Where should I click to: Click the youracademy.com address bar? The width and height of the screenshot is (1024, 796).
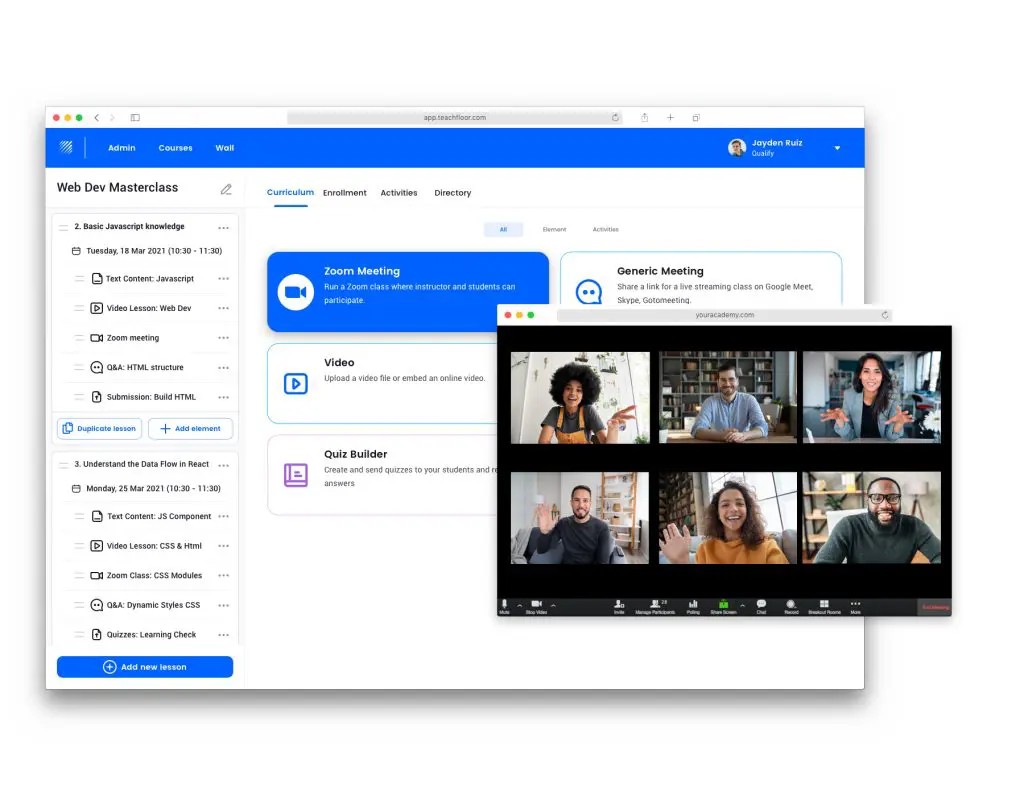(x=724, y=315)
